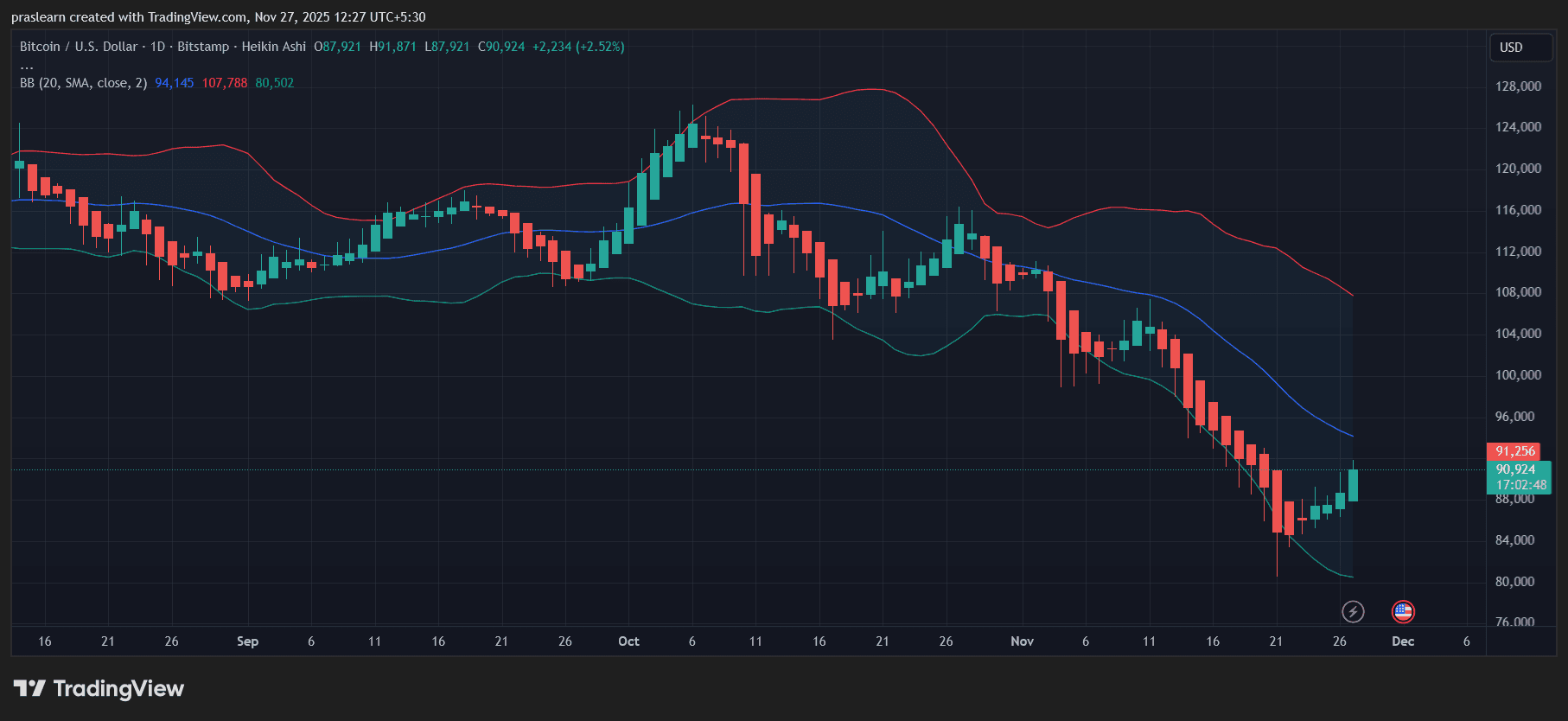Expand the three-dot ellipsis under the symbol title
Image resolution: width=1568 pixels, height=721 pixels.
pyautogui.click(x=27, y=66)
